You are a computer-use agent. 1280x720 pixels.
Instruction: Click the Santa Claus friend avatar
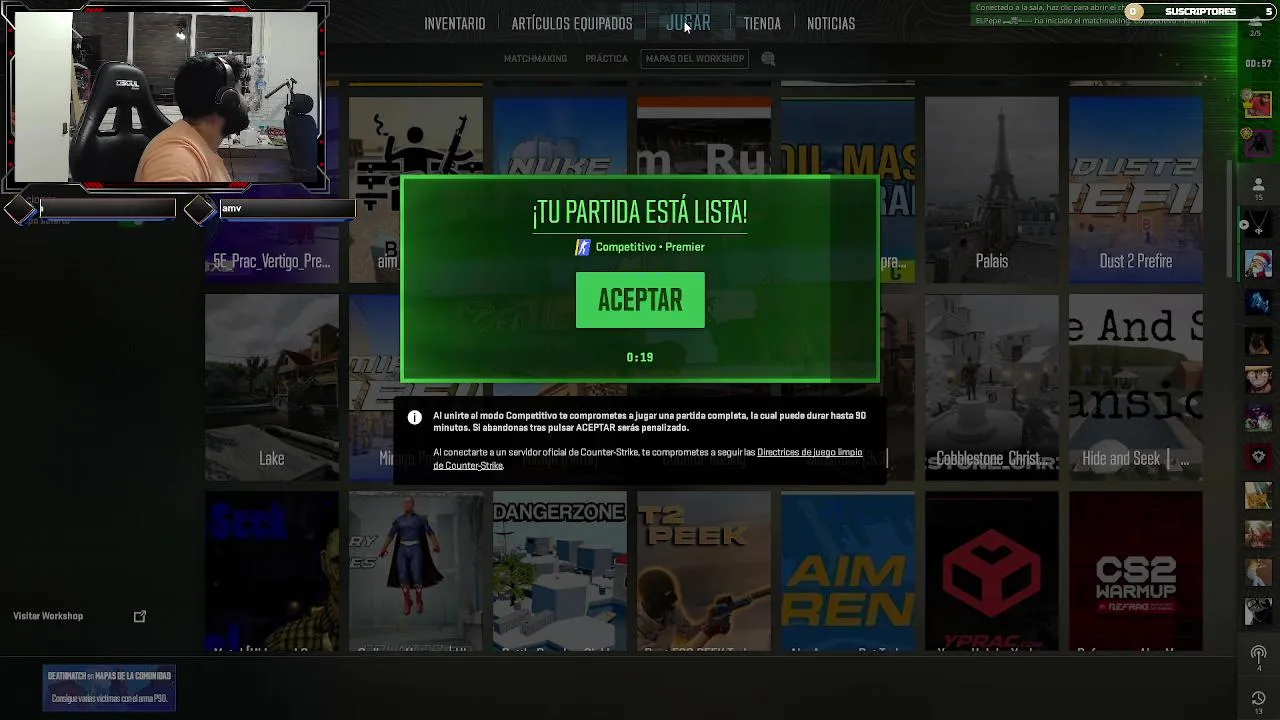tap(1258, 265)
